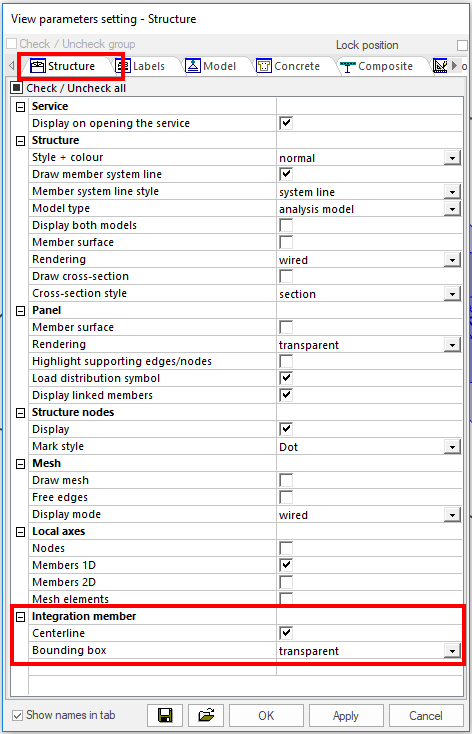Click the Concrete tab icon
The width and height of the screenshot is (472, 734).
[264, 66]
